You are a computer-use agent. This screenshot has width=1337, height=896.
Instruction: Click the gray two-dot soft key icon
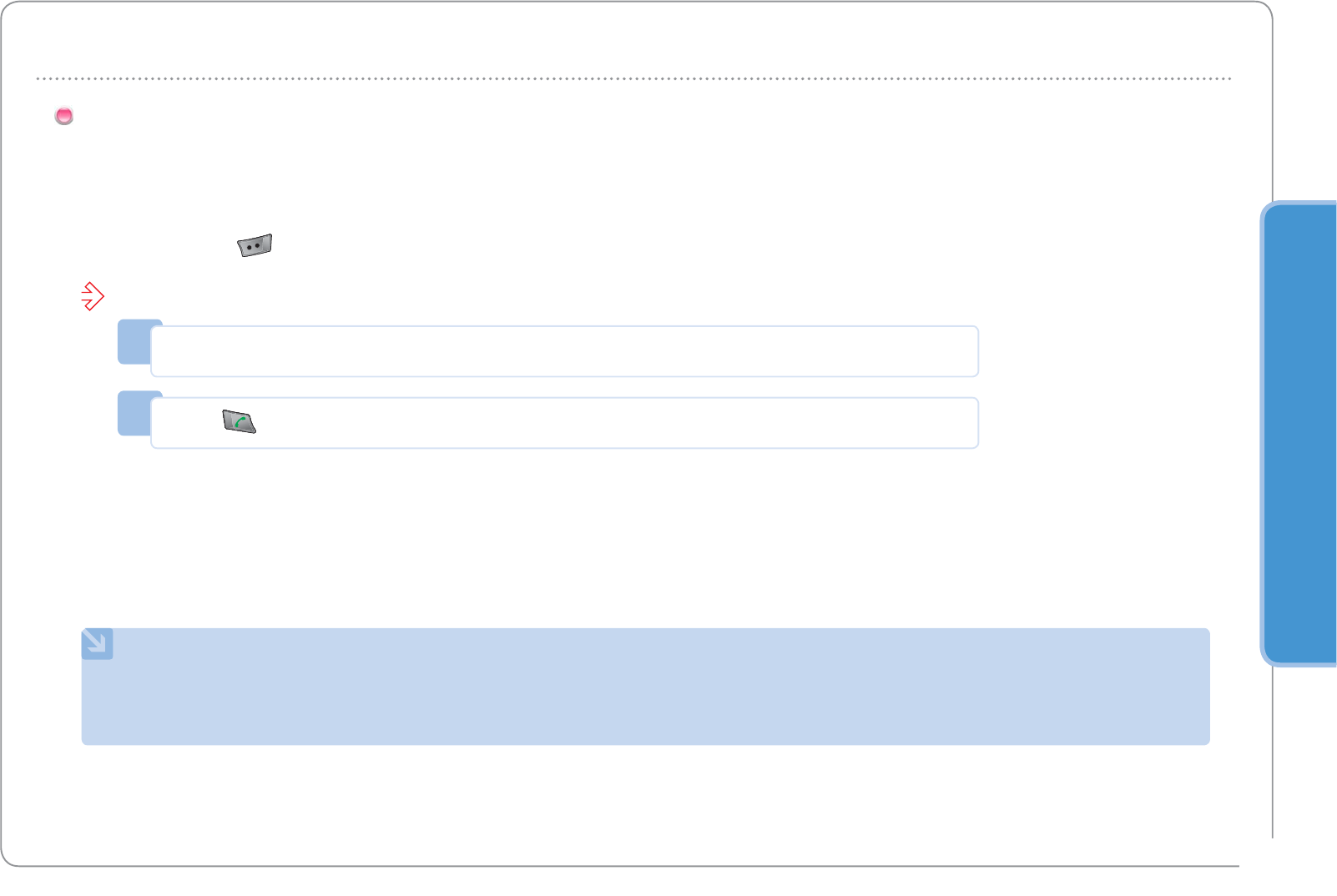tap(255, 245)
